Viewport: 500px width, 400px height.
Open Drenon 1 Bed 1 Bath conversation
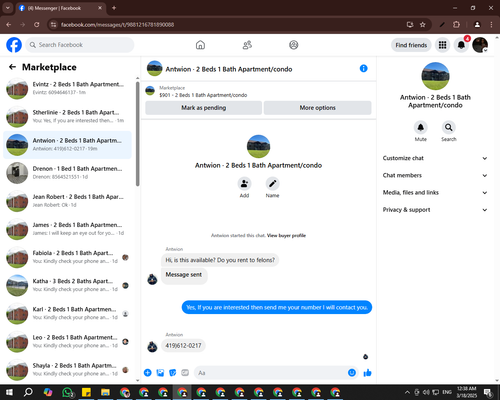pos(67,173)
